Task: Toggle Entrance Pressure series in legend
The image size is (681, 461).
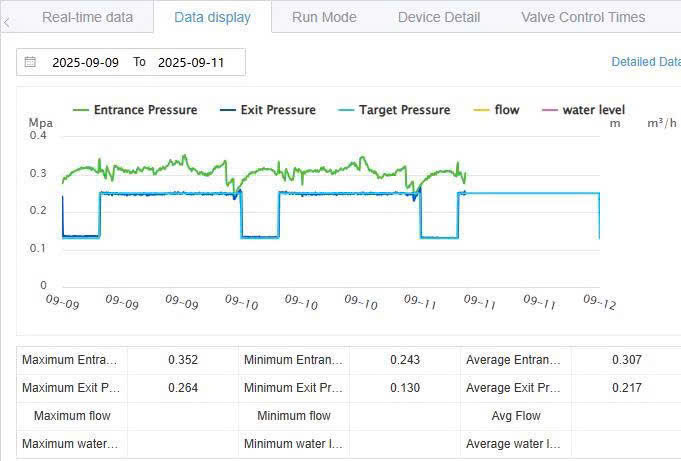Action: [x=134, y=110]
